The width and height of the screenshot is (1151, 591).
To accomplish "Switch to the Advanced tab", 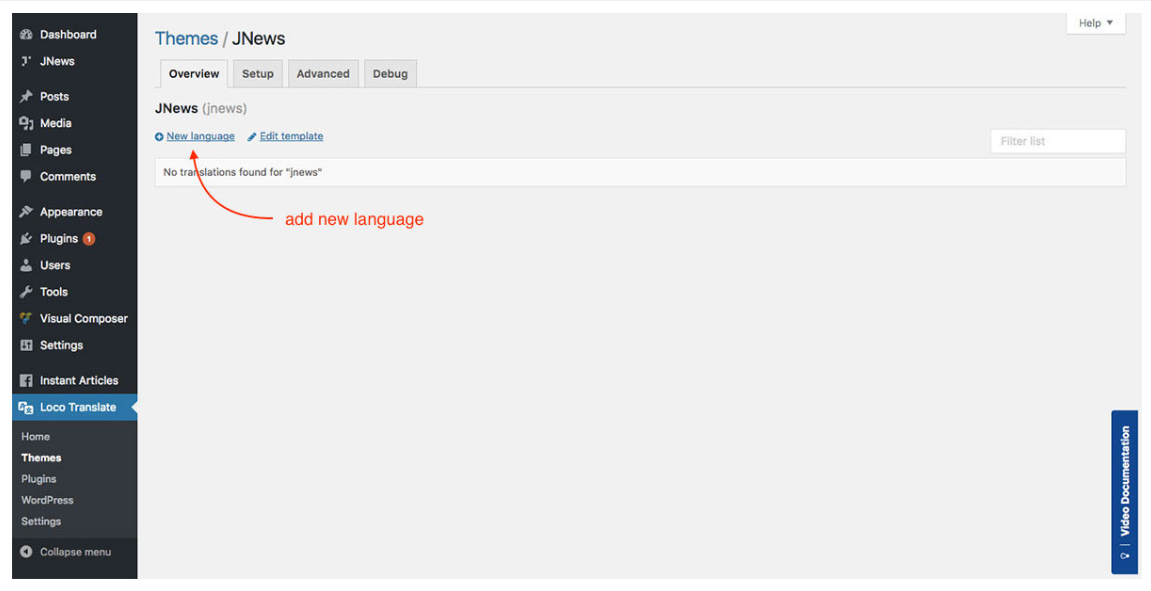I will 323,73.
